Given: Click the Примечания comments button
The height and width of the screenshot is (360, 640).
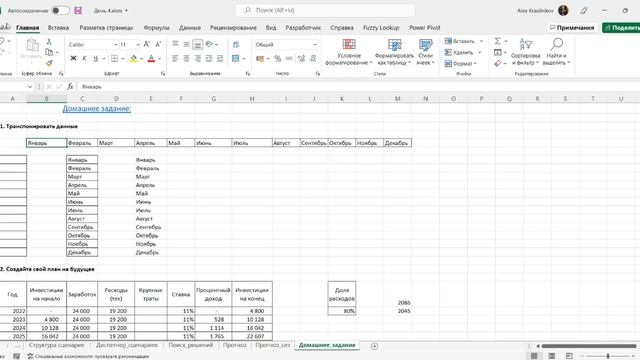Looking at the screenshot, I should coord(572,28).
